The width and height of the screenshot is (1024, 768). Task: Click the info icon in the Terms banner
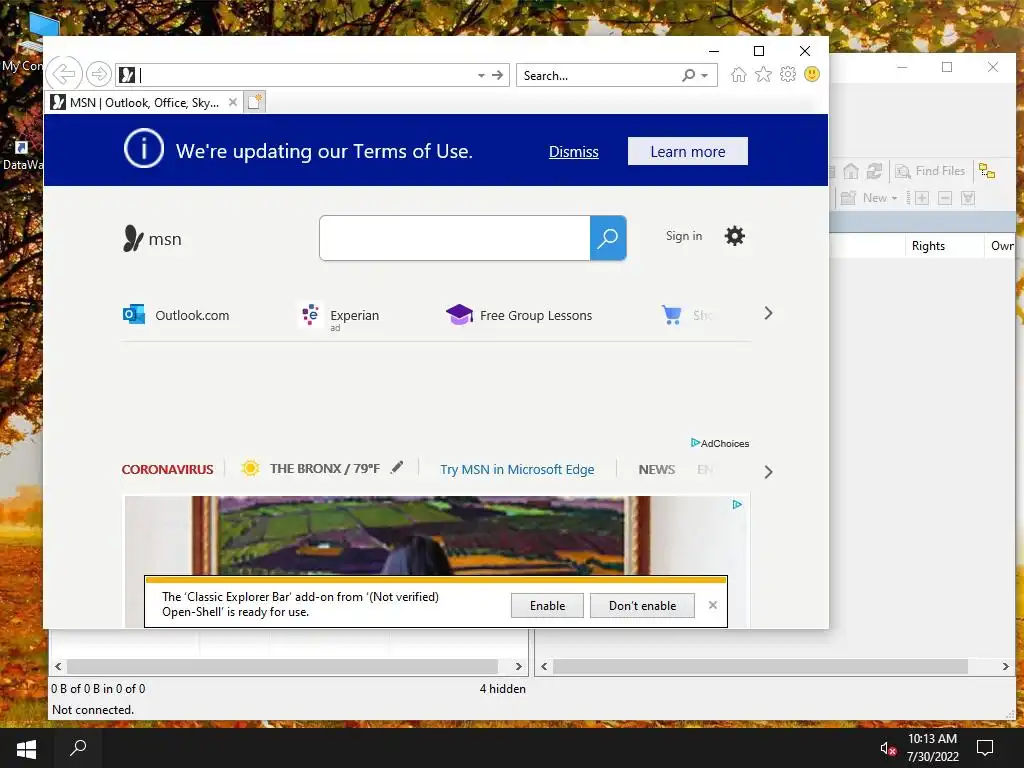coord(144,149)
